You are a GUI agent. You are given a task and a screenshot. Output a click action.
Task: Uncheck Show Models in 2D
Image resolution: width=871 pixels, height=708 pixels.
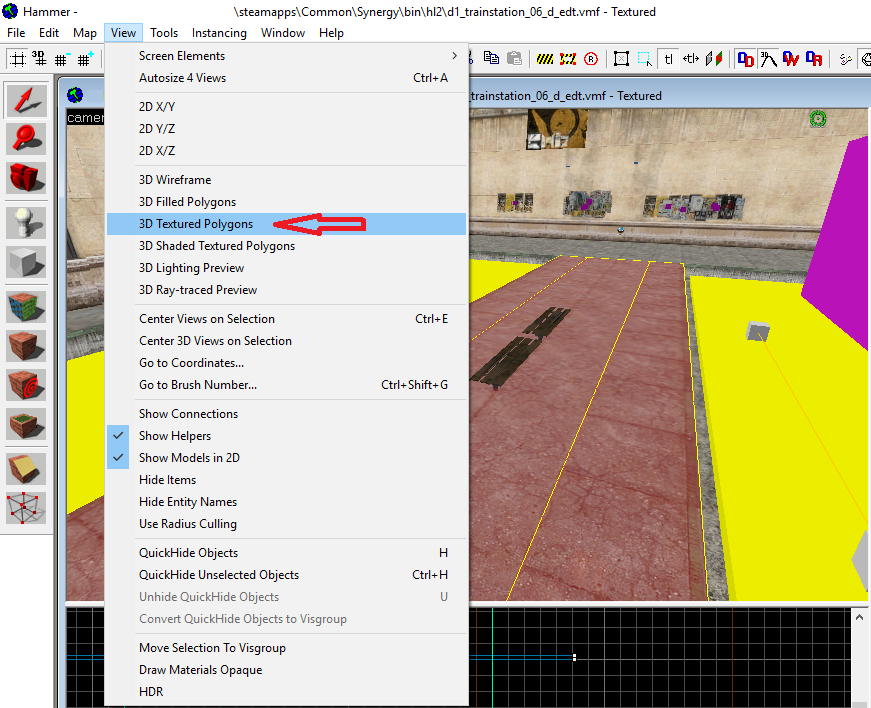coord(287,458)
